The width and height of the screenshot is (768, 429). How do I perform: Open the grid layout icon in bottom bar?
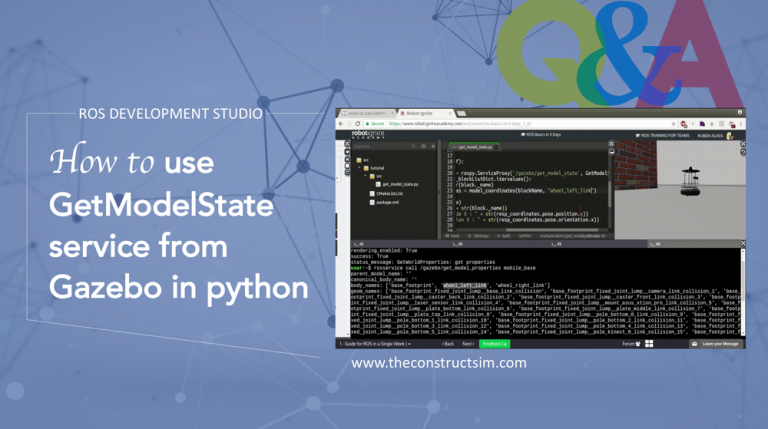[x=649, y=344]
